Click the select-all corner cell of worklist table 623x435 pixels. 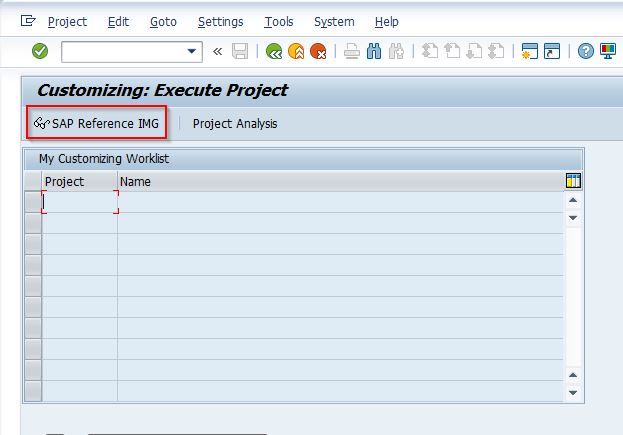tap(33, 182)
